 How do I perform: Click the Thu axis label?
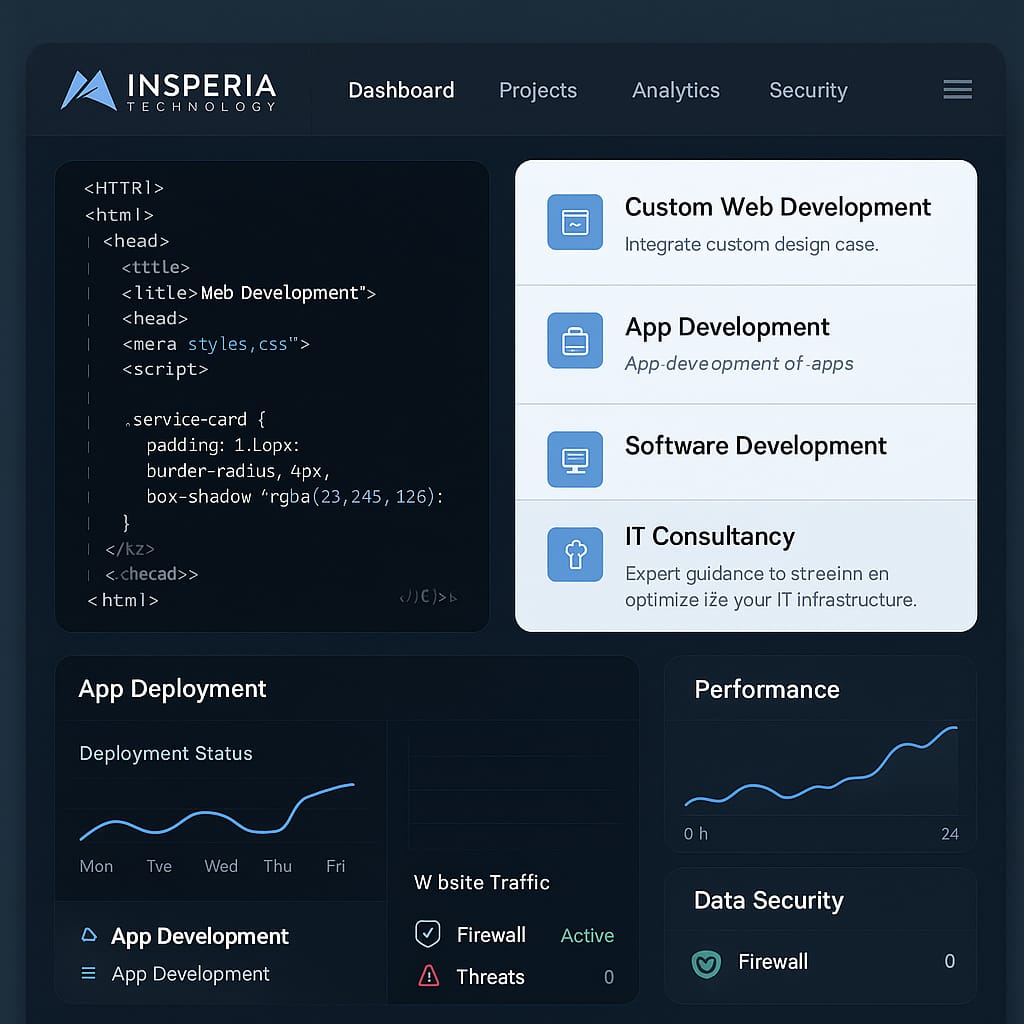(278, 866)
